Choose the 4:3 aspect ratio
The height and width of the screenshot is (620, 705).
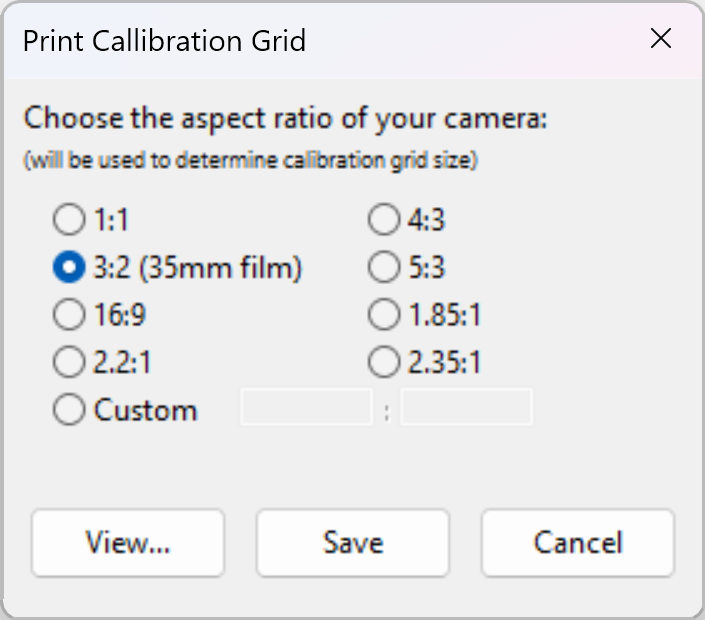384,220
